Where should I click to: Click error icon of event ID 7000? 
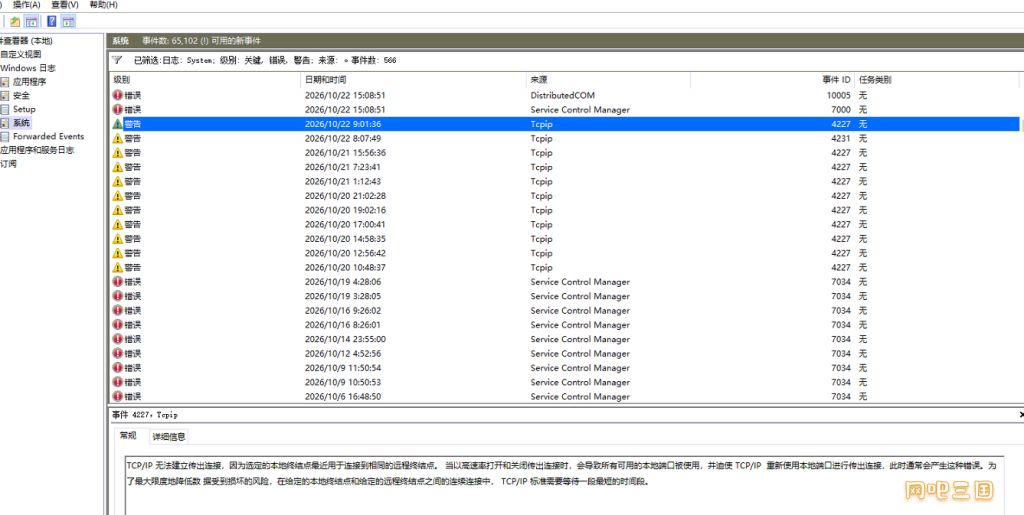click(x=118, y=110)
